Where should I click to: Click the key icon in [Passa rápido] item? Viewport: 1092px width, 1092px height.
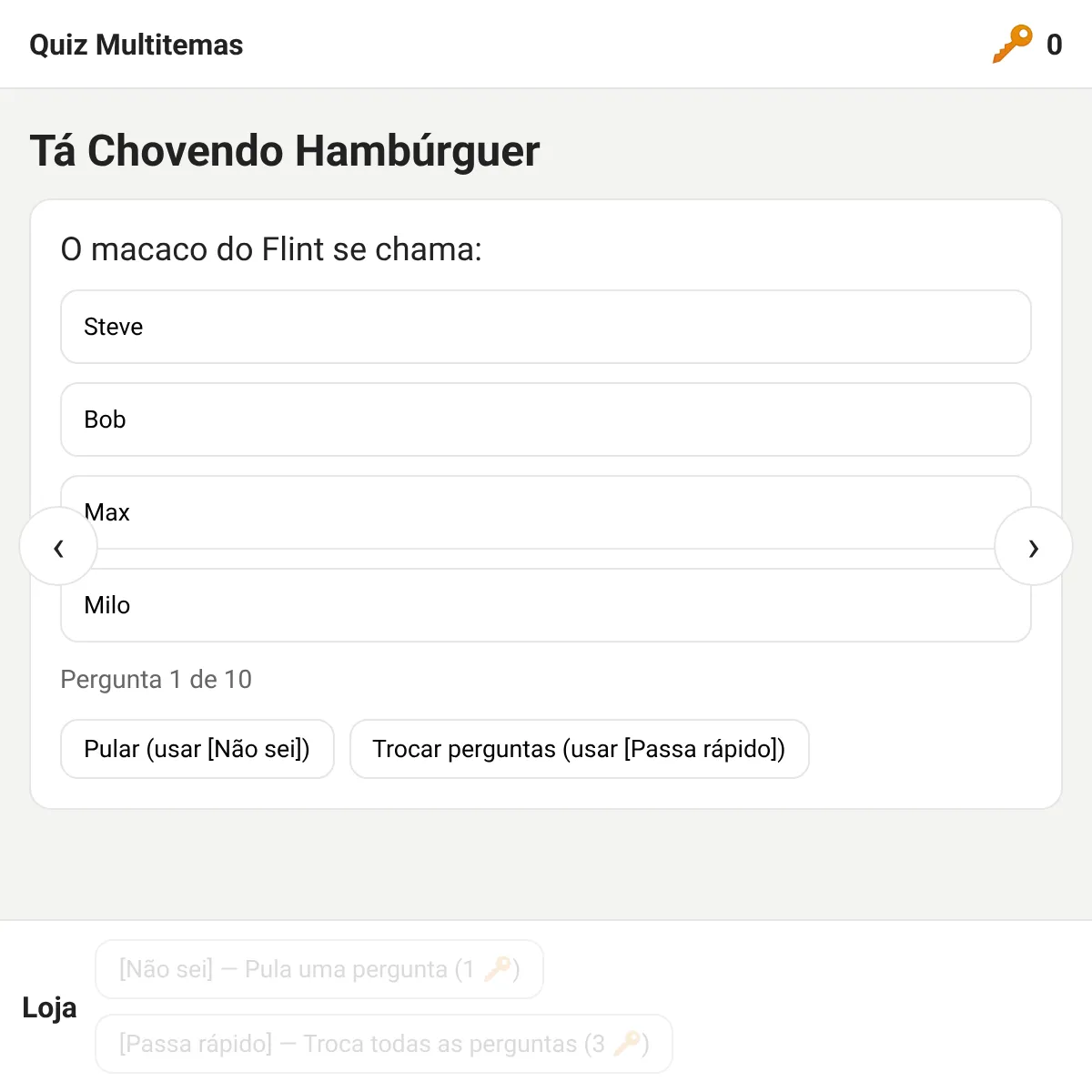626,1044
